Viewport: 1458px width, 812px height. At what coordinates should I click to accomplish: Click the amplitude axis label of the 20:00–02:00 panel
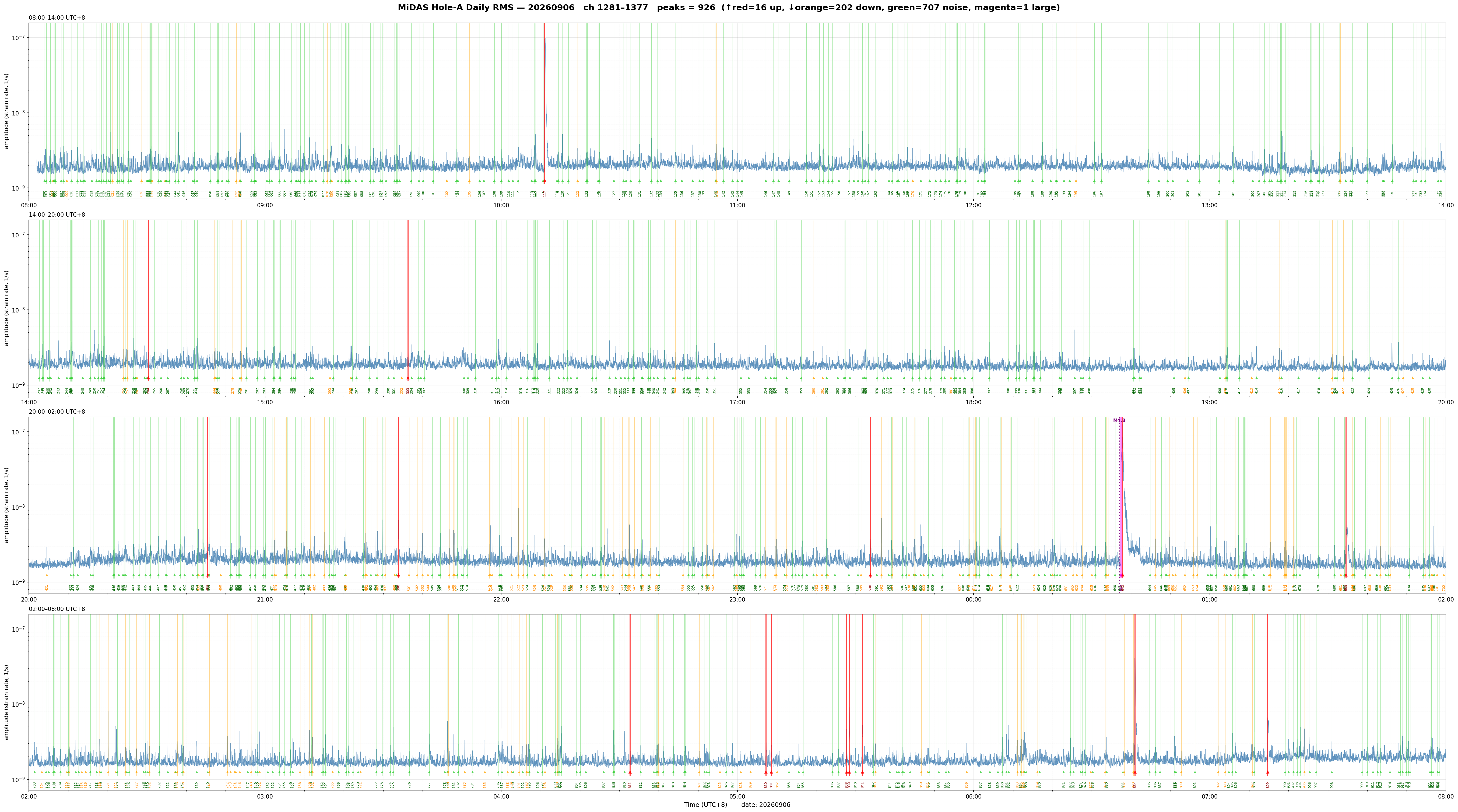[x=7, y=505]
